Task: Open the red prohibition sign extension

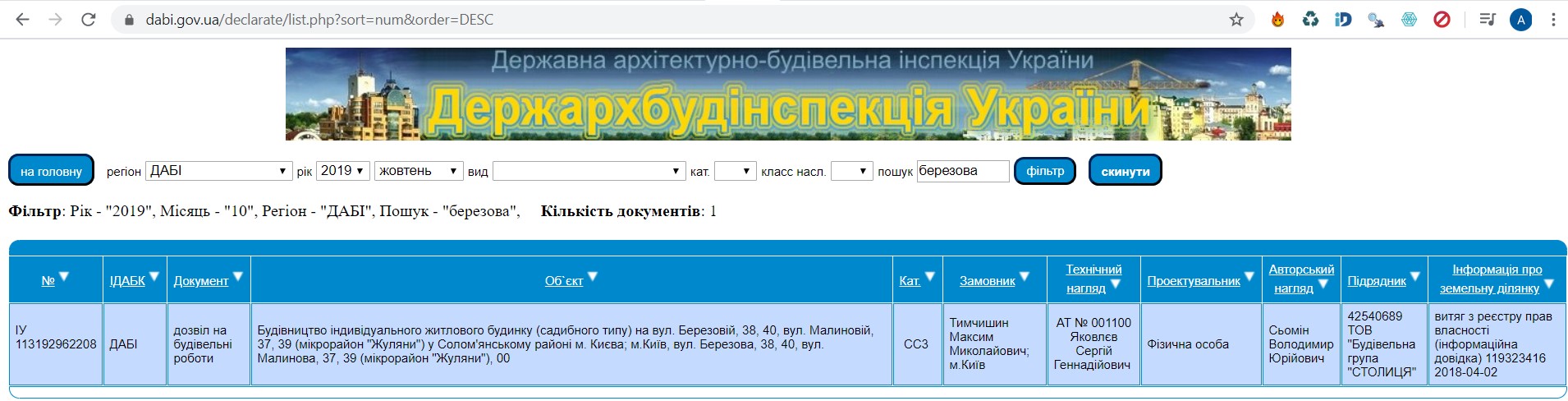Action: coord(1442,20)
